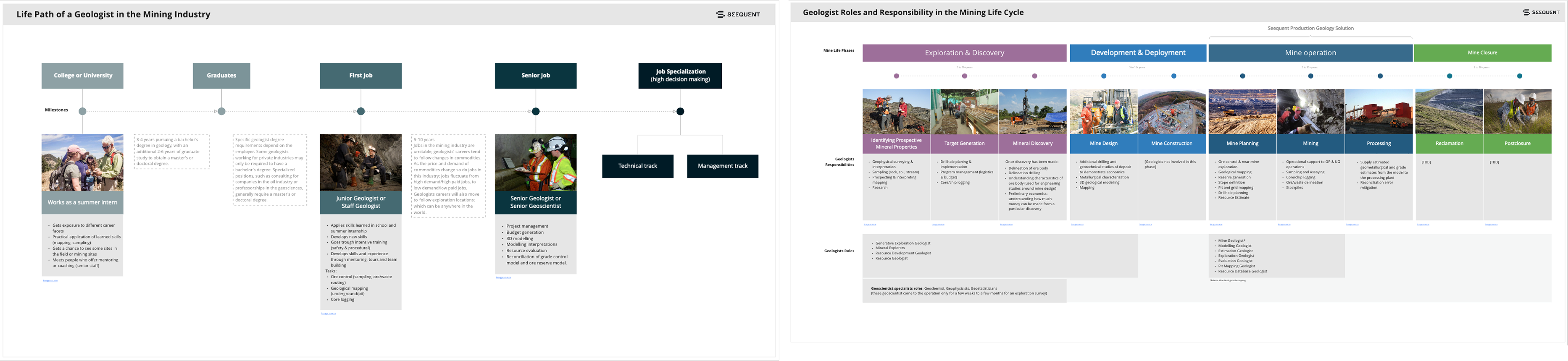
Task: Click the Technical track box
Action: click(638, 166)
